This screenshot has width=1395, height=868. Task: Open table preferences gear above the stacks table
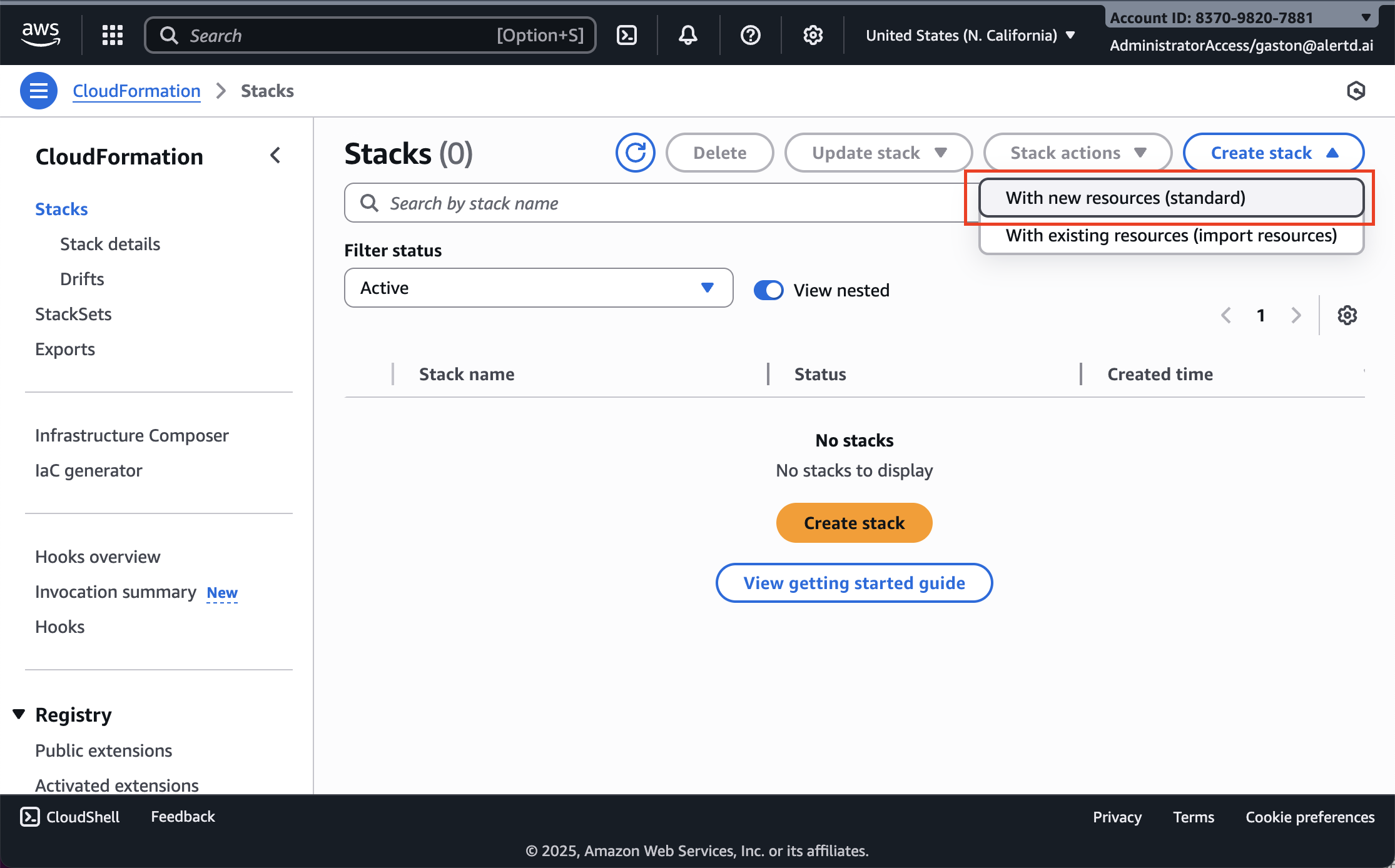(x=1347, y=315)
